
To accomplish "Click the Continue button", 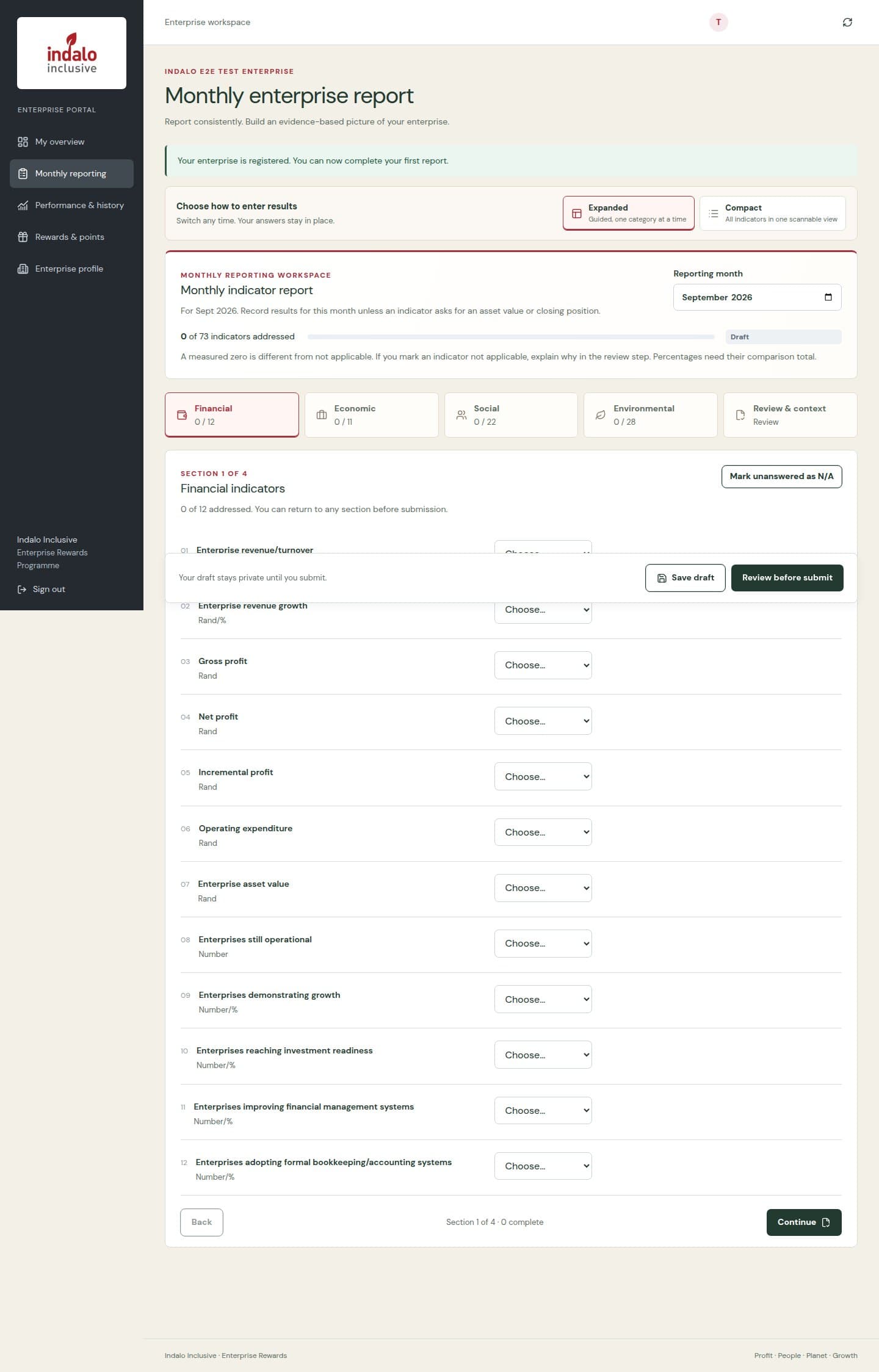I will (x=803, y=1222).
